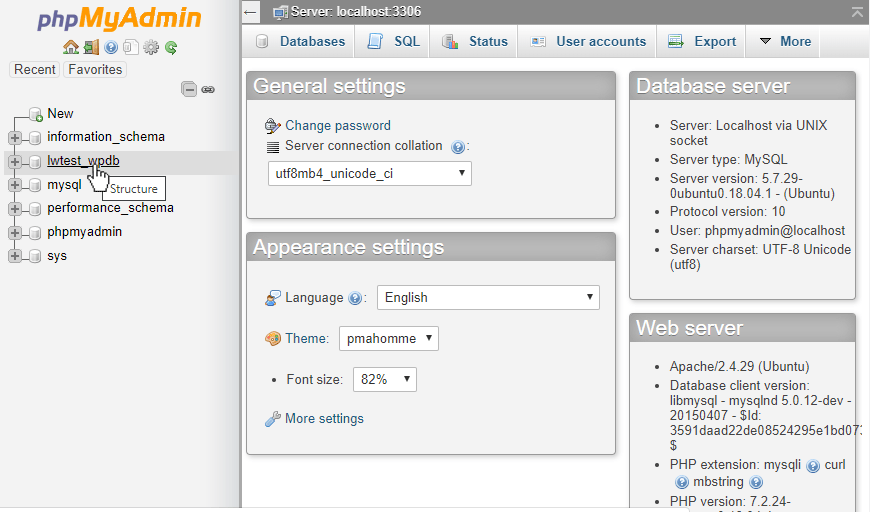This screenshot has height=512, width=870.
Task: Click the green reload navigation panel icon
Action: coord(171,48)
